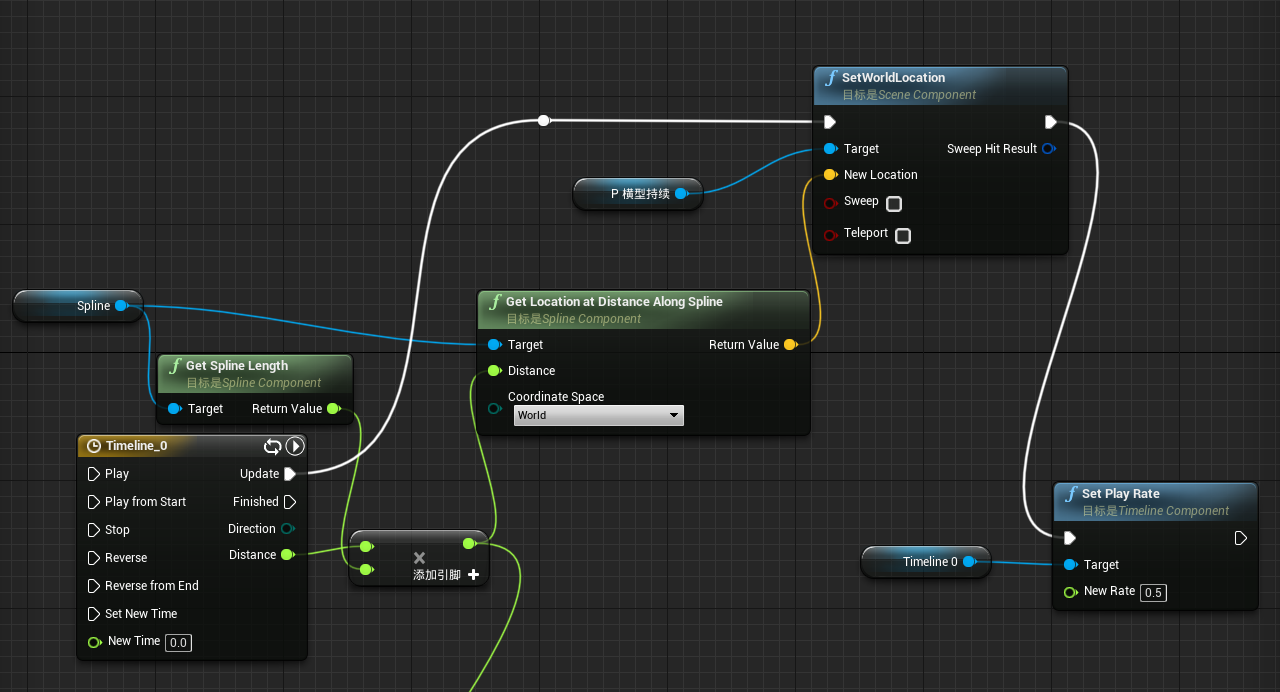Click the Set Play Rate output execution pin
Image resolution: width=1280 pixels, height=692 pixels.
tap(1240, 538)
